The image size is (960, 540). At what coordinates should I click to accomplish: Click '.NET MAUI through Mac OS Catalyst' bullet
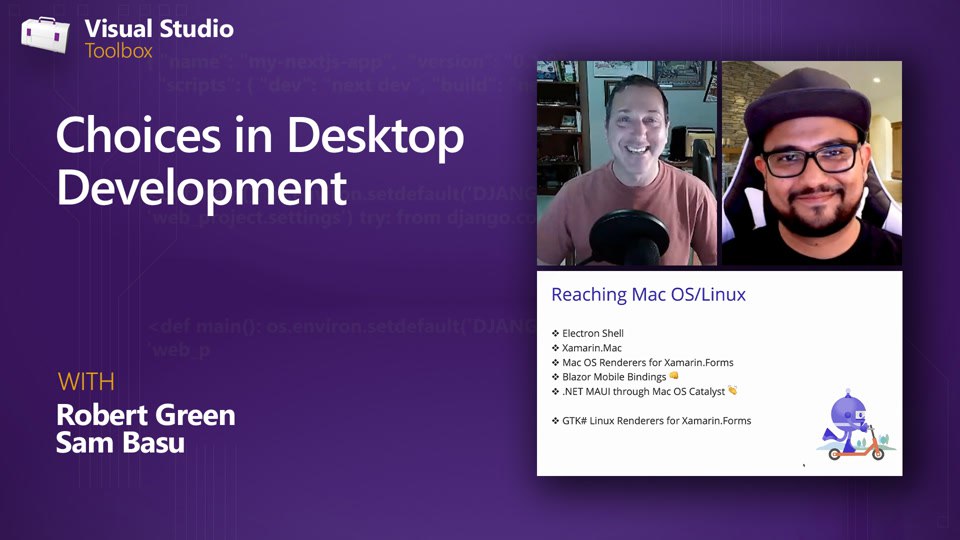coord(643,391)
